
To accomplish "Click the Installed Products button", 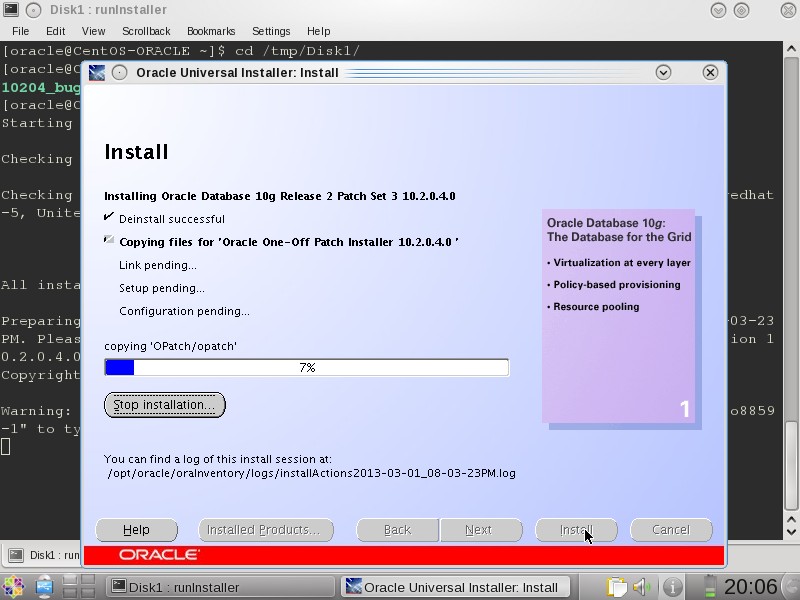I will (x=266, y=530).
